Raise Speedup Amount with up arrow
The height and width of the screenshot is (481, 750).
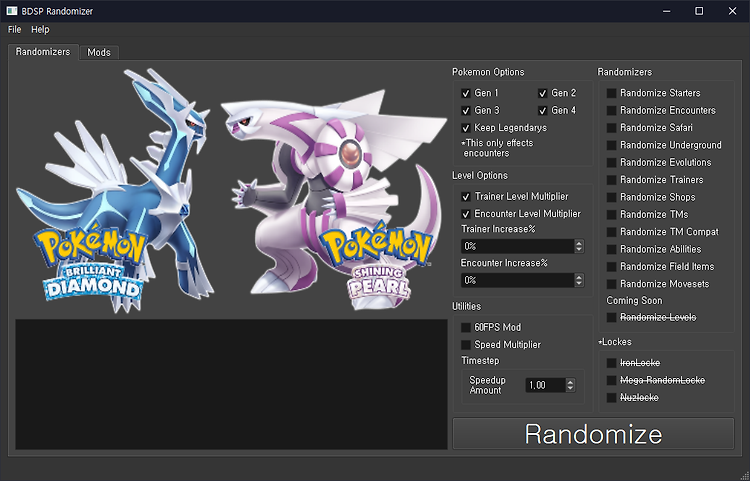click(x=570, y=382)
